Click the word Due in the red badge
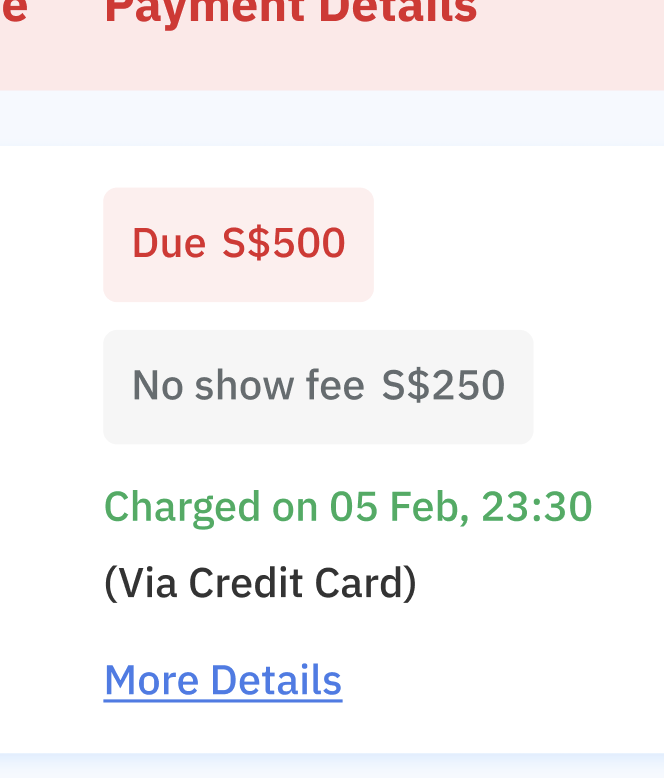 [169, 244]
